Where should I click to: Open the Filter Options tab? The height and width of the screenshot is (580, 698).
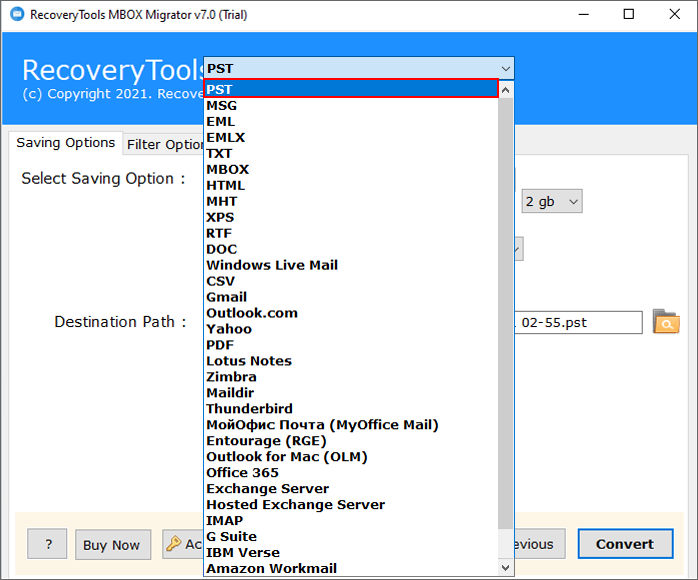pyautogui.click(x=163, y=145)
